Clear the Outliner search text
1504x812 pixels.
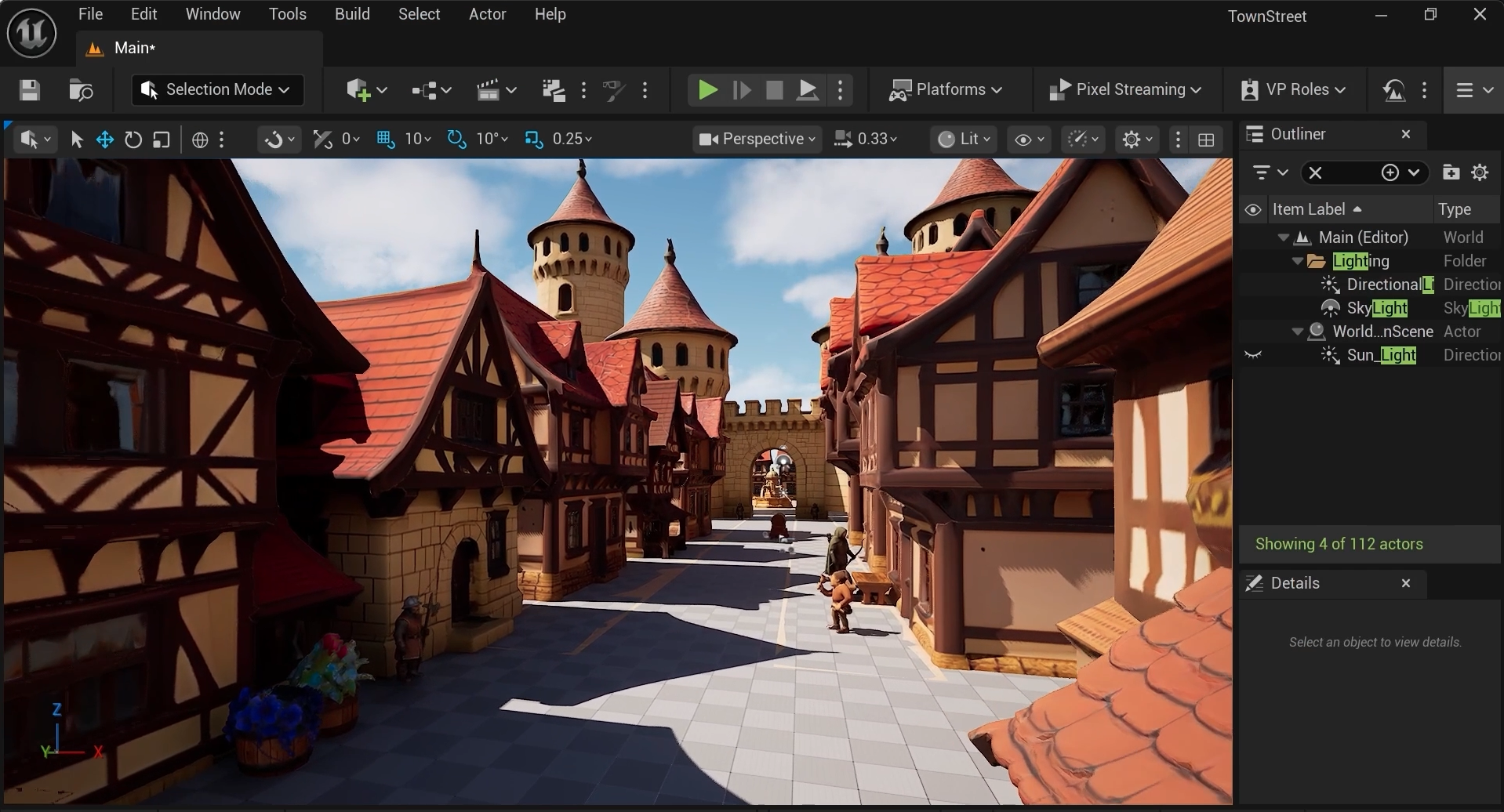click(1315, 172)
